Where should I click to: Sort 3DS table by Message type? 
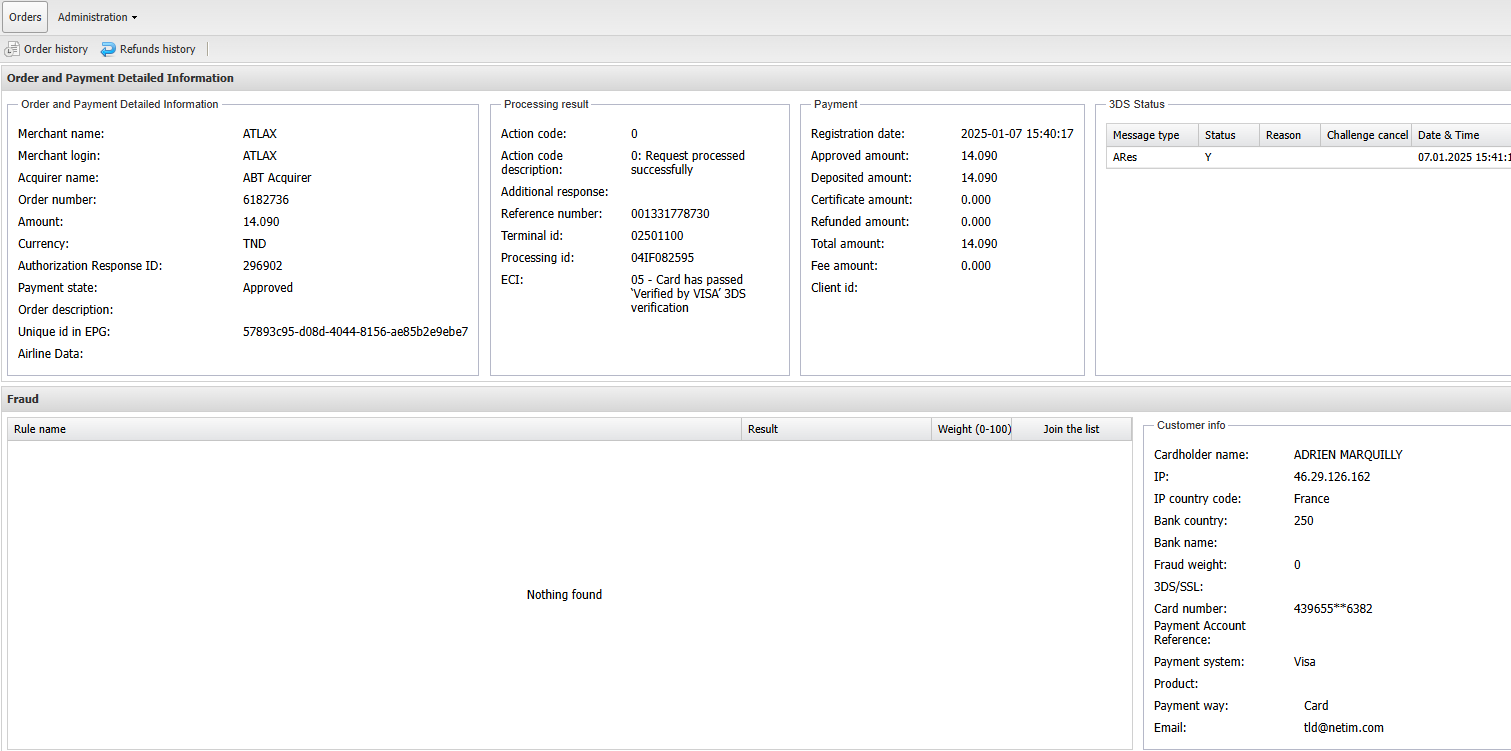pyautogui.click(x=1151, y=135)
